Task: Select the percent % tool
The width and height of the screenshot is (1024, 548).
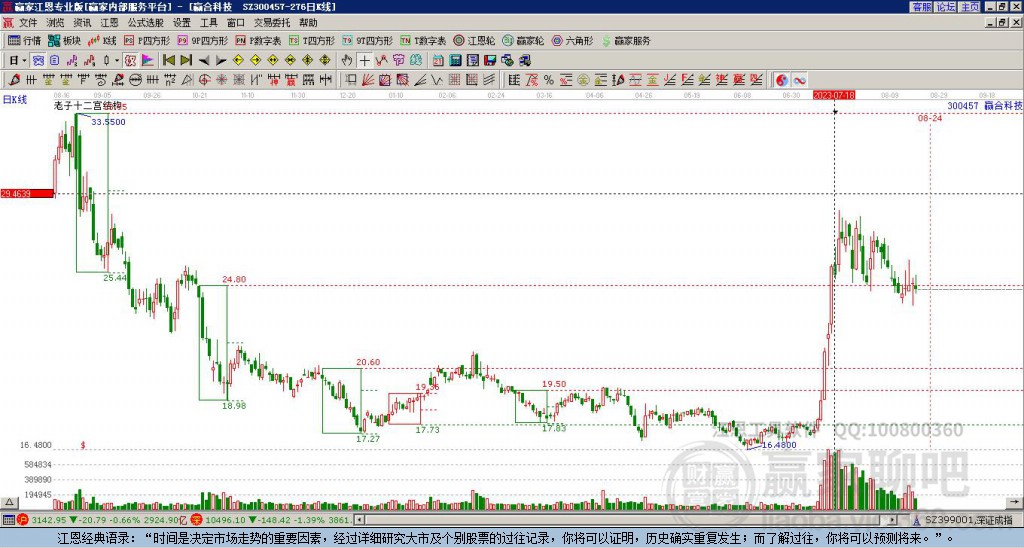Action: 549,80
